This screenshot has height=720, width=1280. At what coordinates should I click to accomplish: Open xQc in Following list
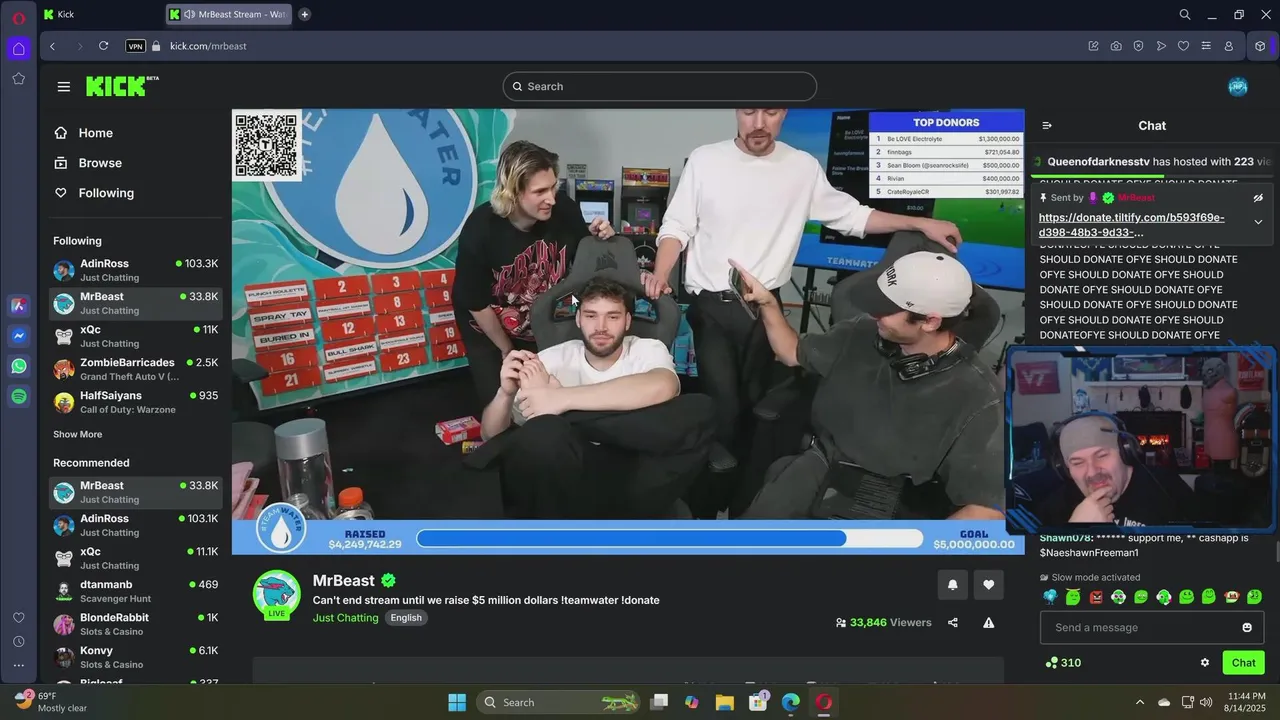click(x=136, y=336)
